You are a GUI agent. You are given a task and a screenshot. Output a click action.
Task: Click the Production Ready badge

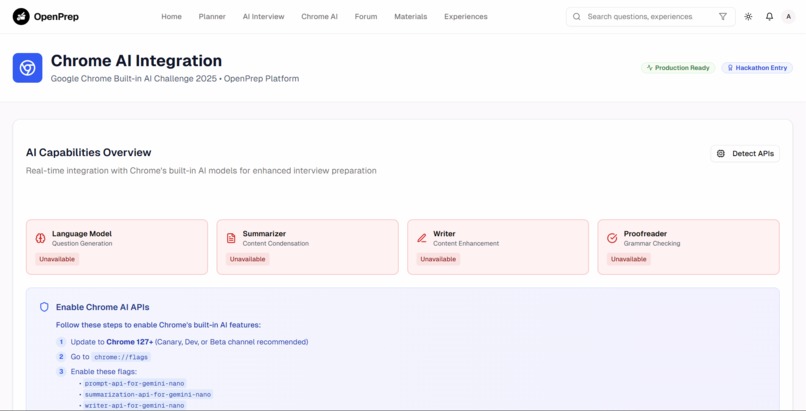pos(678,68)
